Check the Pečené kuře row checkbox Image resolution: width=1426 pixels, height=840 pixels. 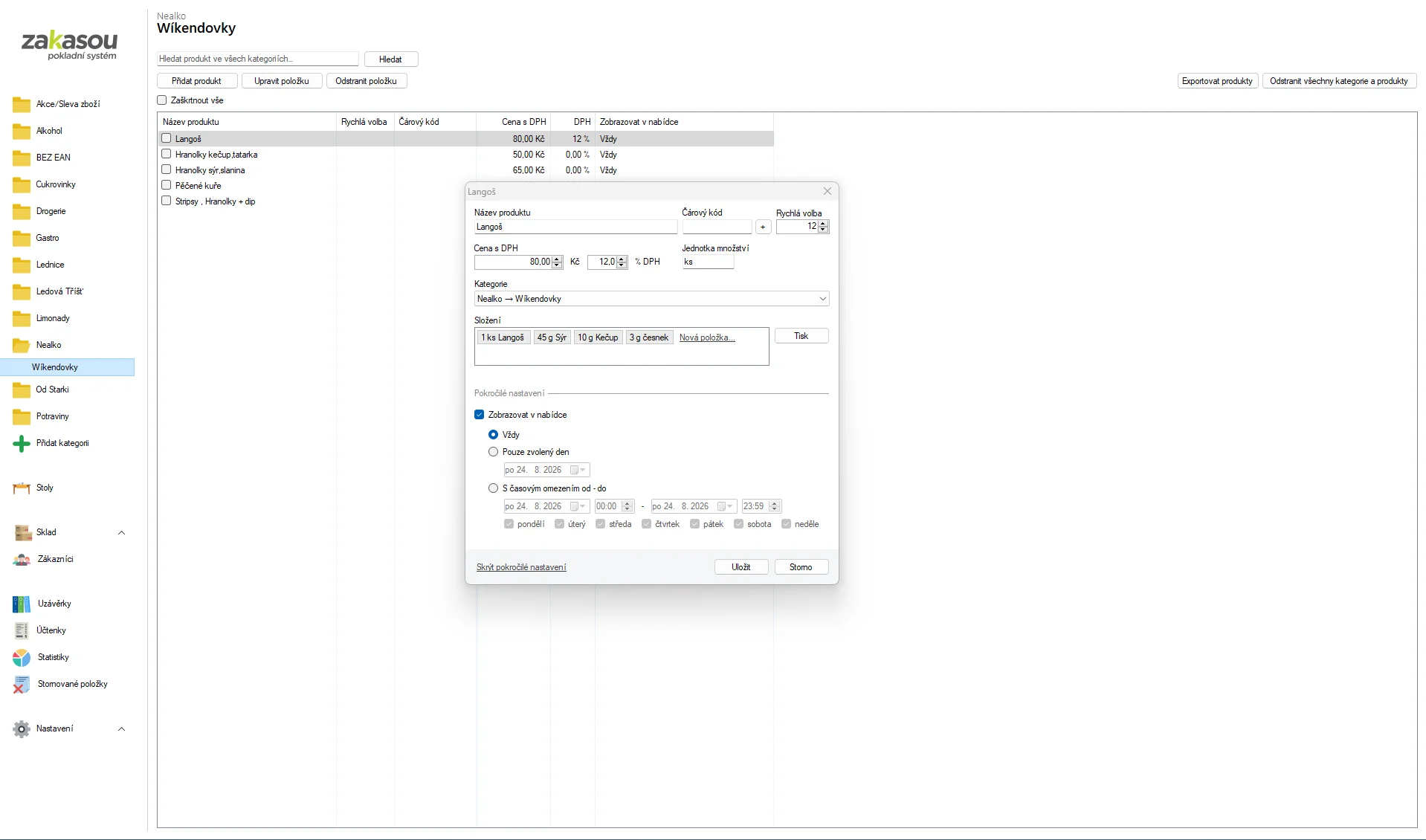(x=167, y=185)
